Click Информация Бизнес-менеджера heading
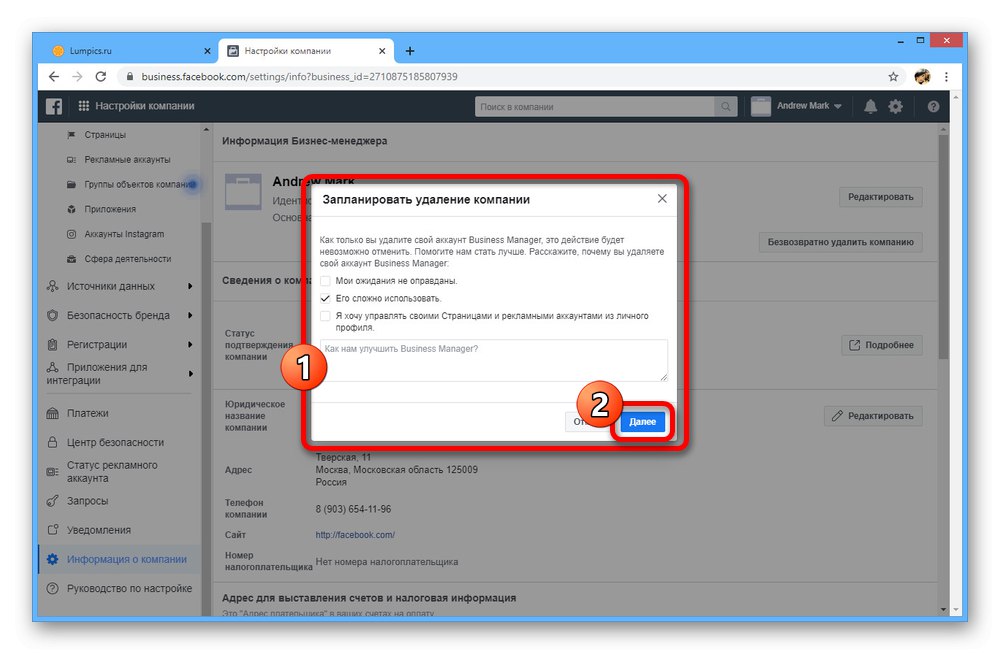Image resolution: width=1000 pixels, height=654 pixels. tap(304, 141)
